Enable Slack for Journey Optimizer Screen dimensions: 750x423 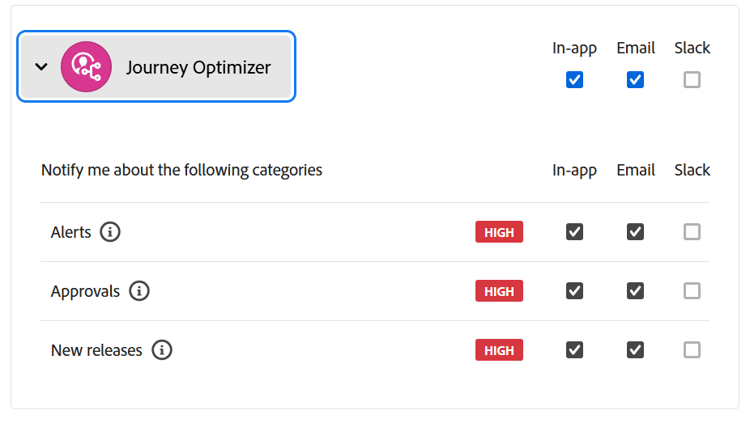click(x=692, y=80)
